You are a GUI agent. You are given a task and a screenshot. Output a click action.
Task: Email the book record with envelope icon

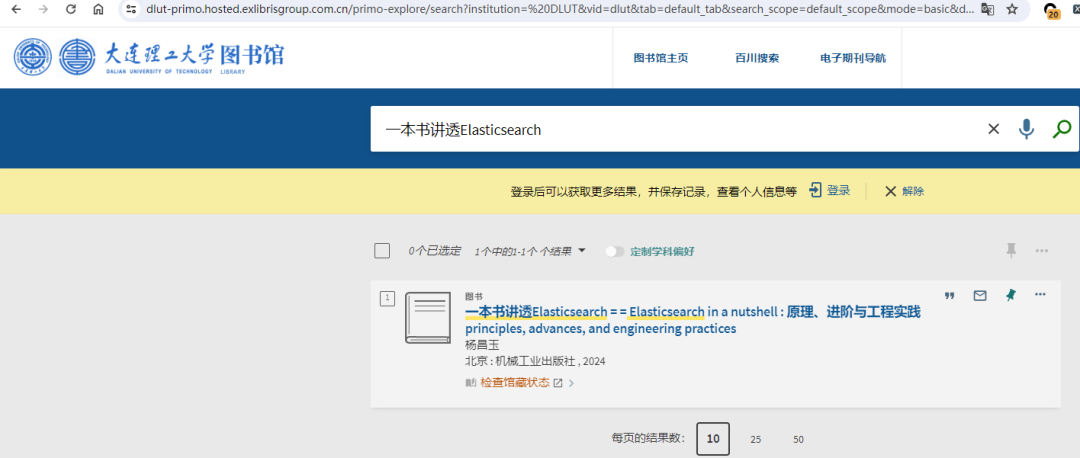click(x=979, y=295)
